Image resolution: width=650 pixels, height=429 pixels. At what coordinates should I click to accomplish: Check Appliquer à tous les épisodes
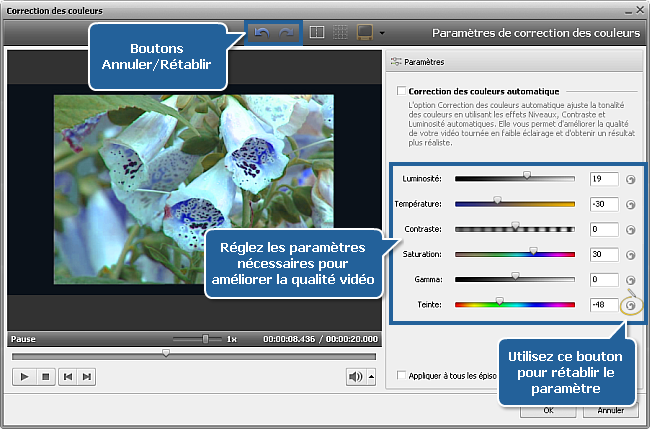(x=401, y=376)
